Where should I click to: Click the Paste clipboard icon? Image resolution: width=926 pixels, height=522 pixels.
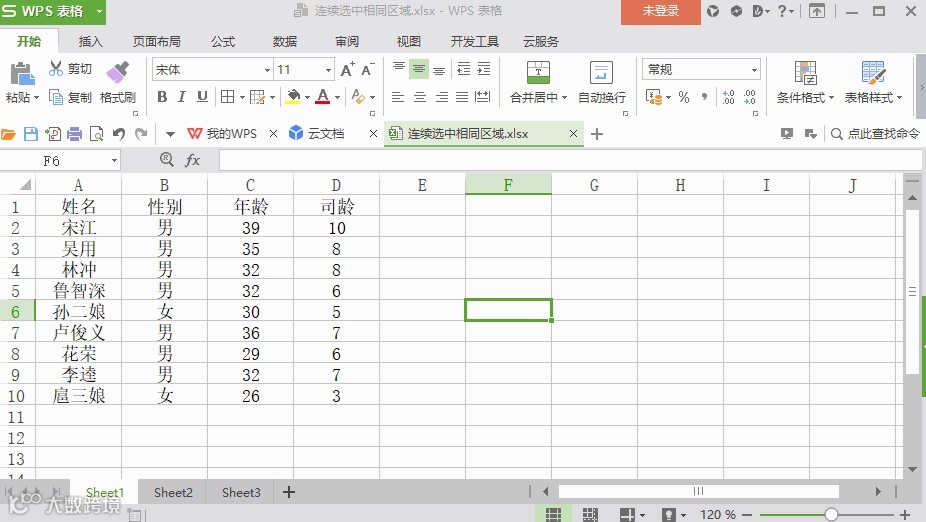[22, 75]
